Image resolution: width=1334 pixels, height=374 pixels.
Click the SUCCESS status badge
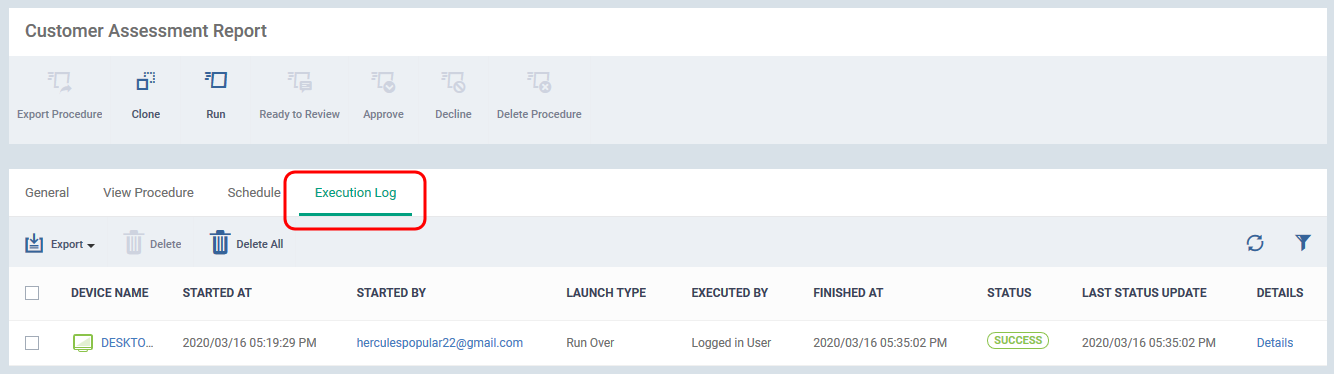pyautogui.click(x=1017, y=341)
